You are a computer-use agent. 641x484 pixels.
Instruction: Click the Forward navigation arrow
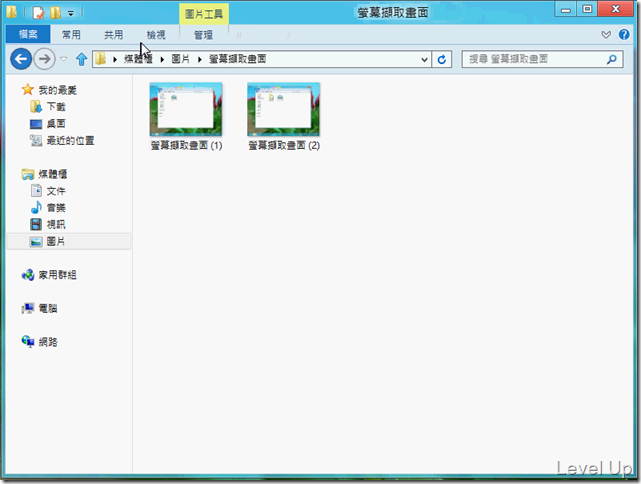click(x=44, y=59)
